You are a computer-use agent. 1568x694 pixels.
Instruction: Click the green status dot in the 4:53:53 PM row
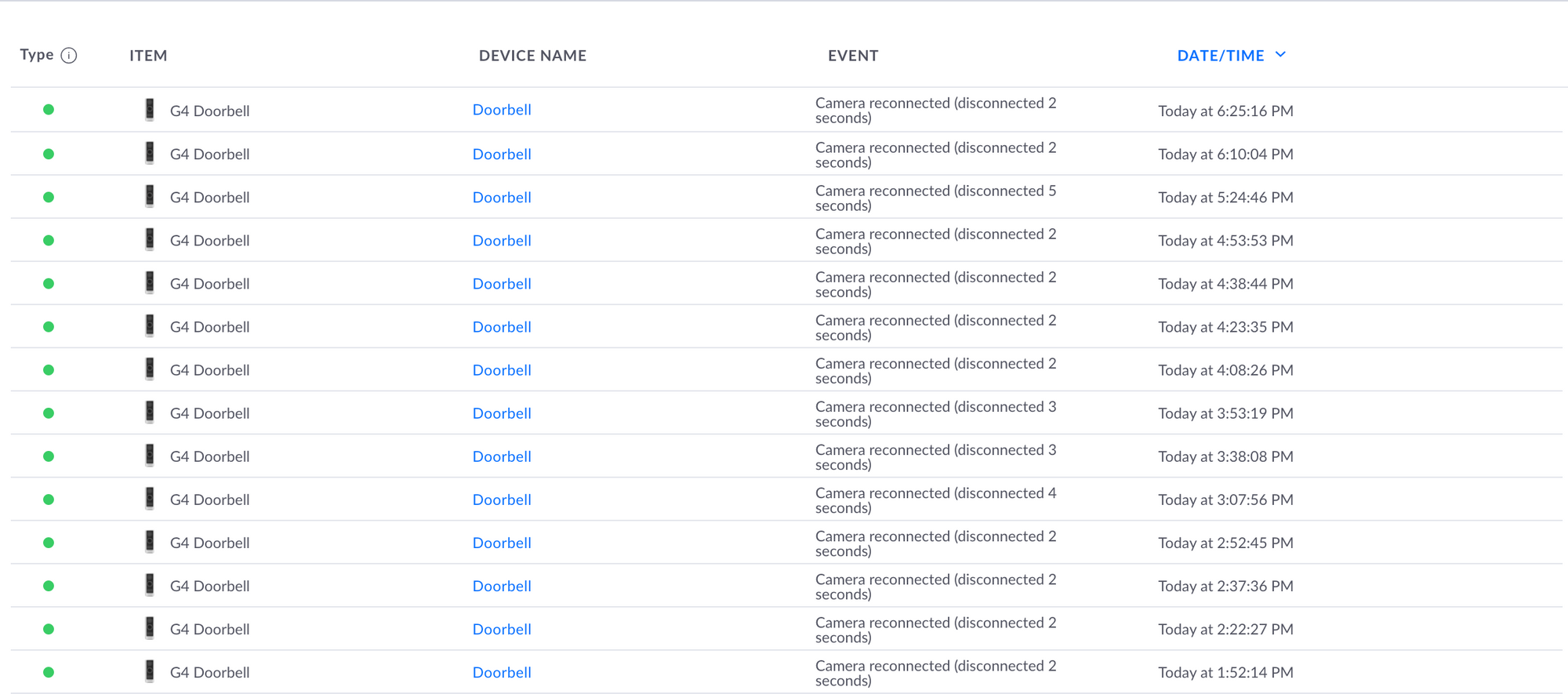49,240
